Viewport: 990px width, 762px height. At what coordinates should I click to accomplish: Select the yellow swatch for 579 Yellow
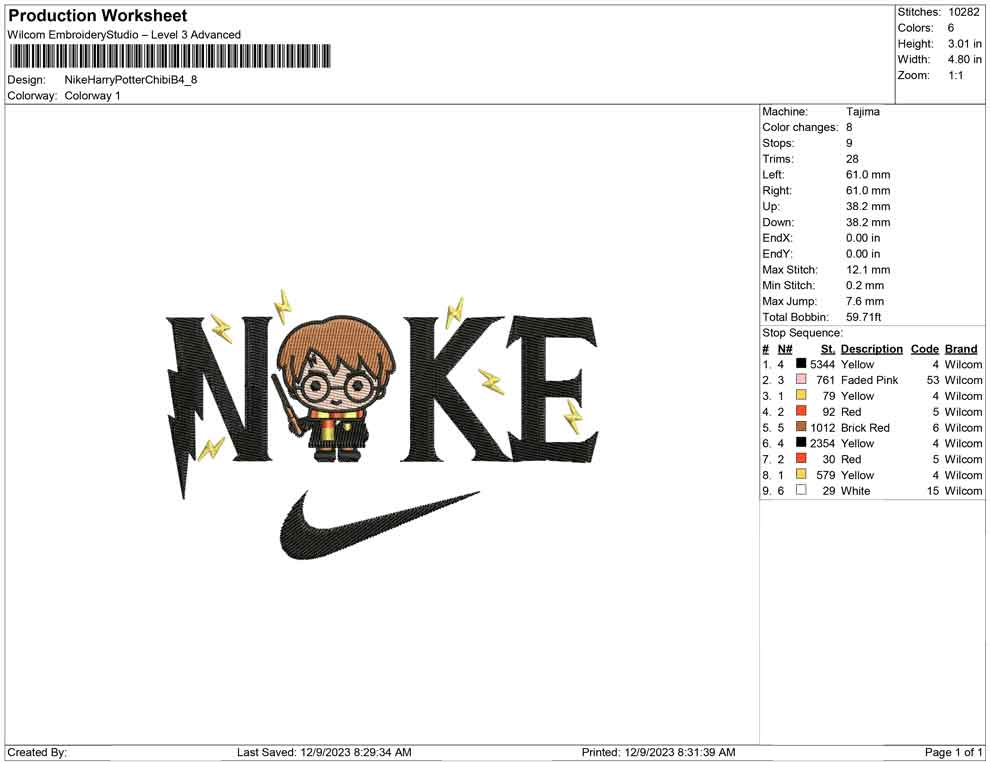click(x=801, y=474)
